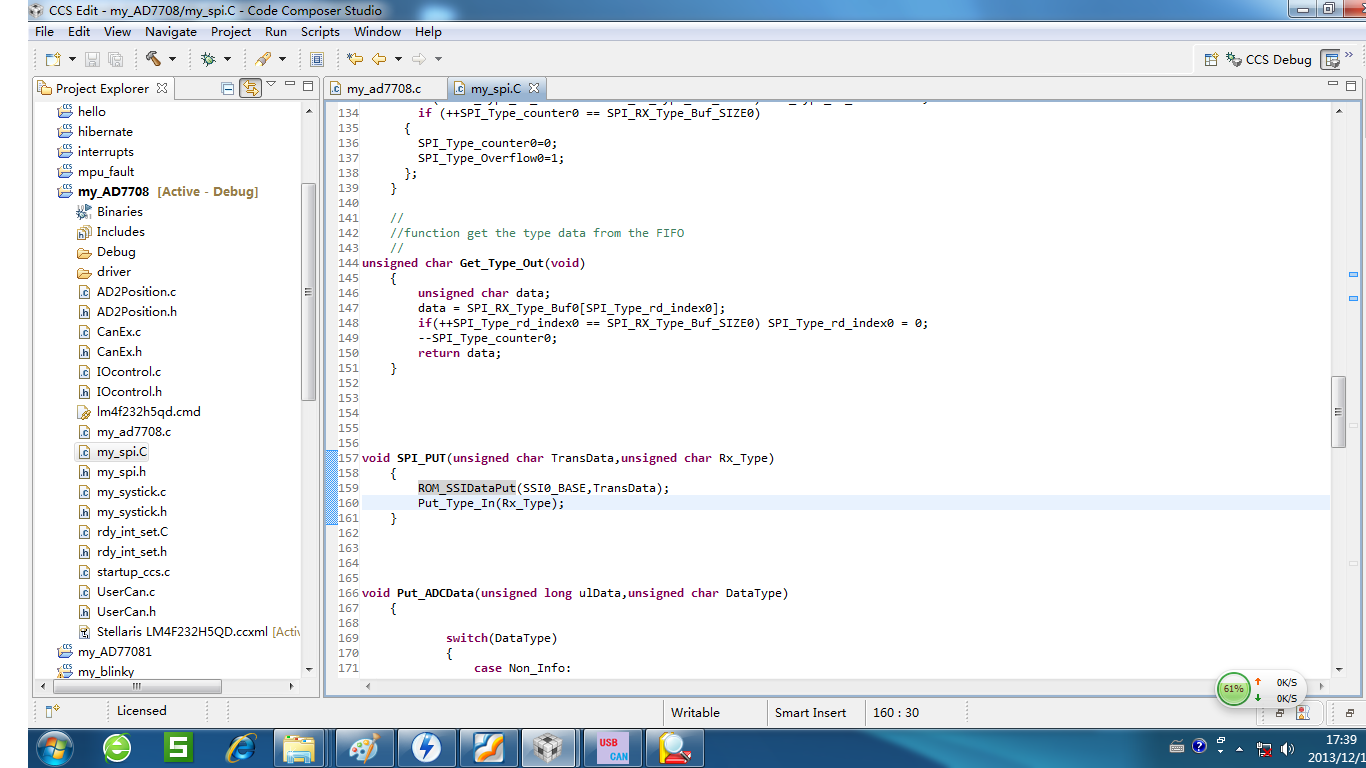Maximize the Project Explorer panel
Screen dimensions: 1366x768
click(308, 86)
